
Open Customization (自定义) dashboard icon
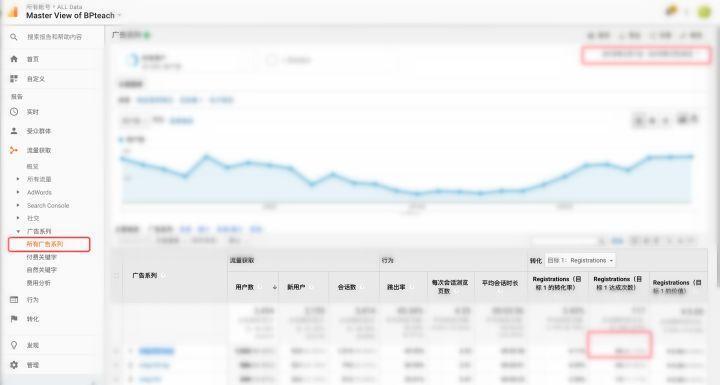pos(14,79)
